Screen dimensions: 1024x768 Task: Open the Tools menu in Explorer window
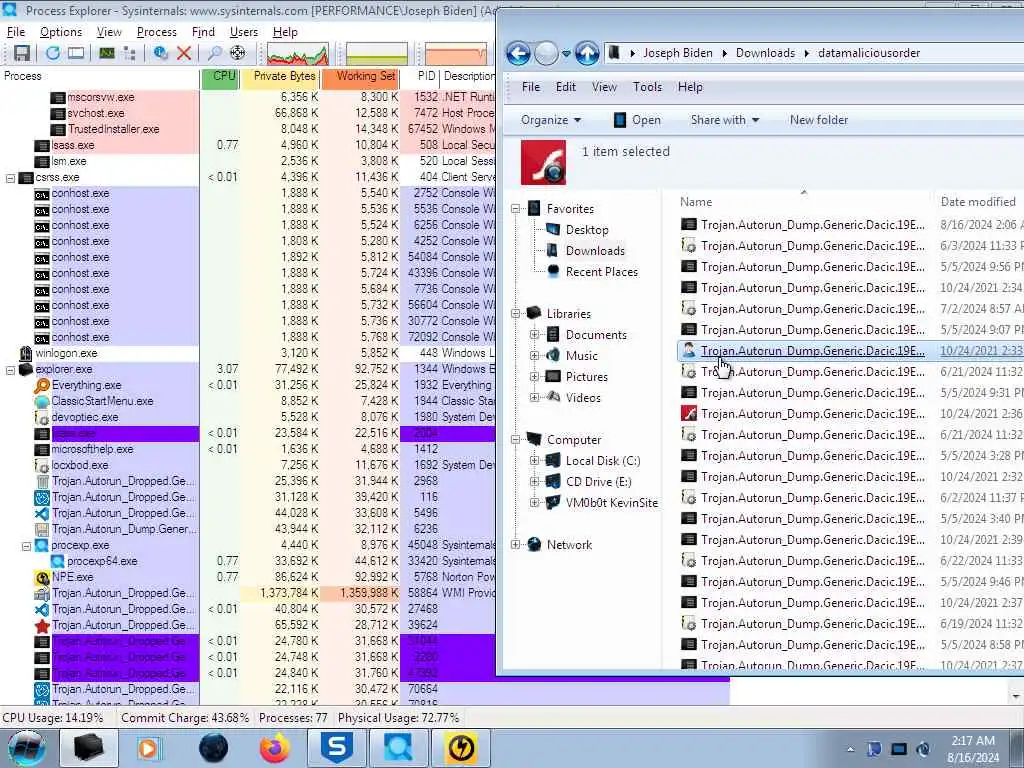tap(647, 87)
